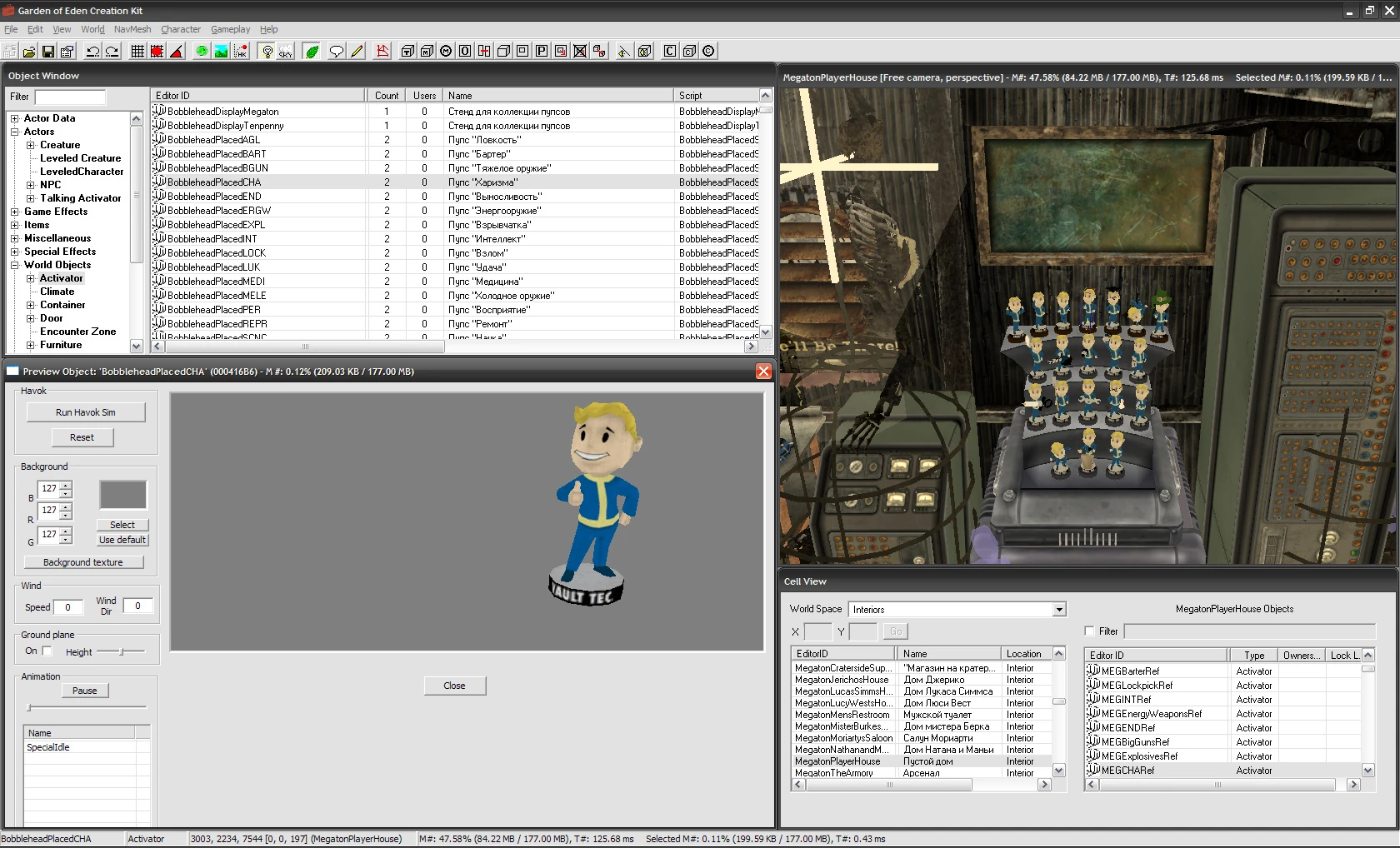Click the Select background color button
Image resolution: width=1400 pixels, height=848 pixels.
click(x=122, y=525)
